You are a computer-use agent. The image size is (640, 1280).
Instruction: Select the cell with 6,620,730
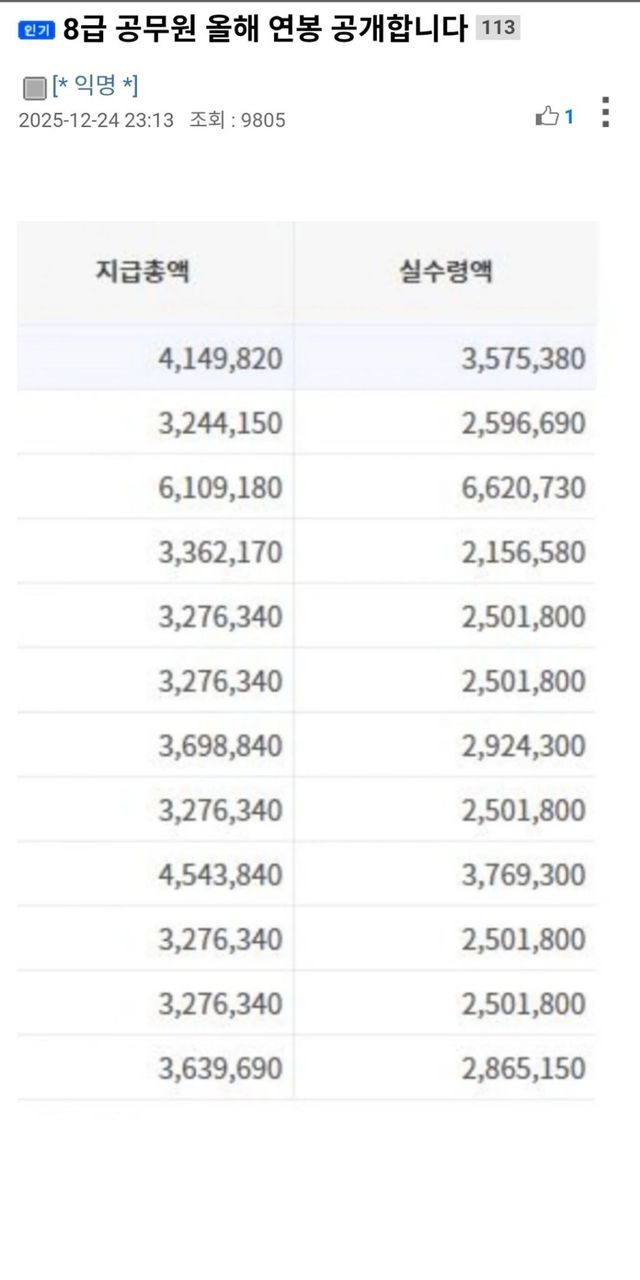[523, 488]
